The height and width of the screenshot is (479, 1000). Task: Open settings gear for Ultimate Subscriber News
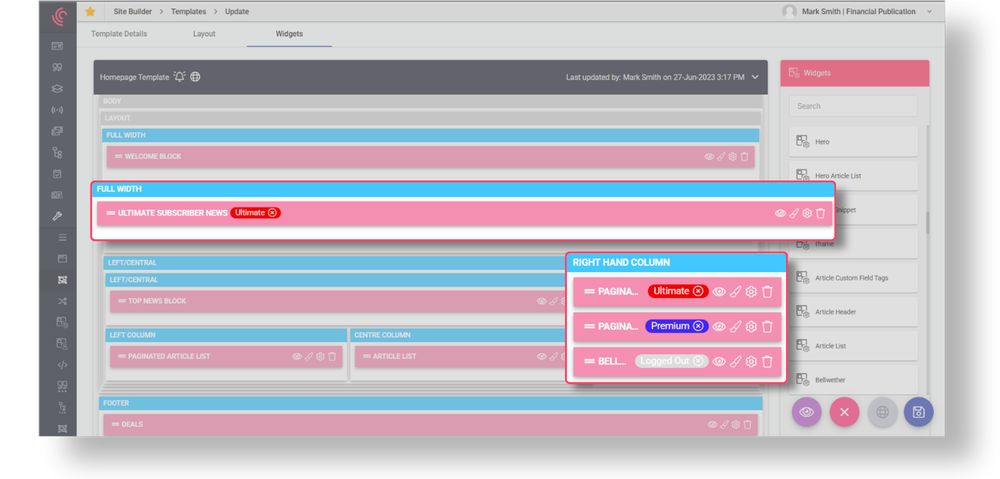(x=807, y=214)
